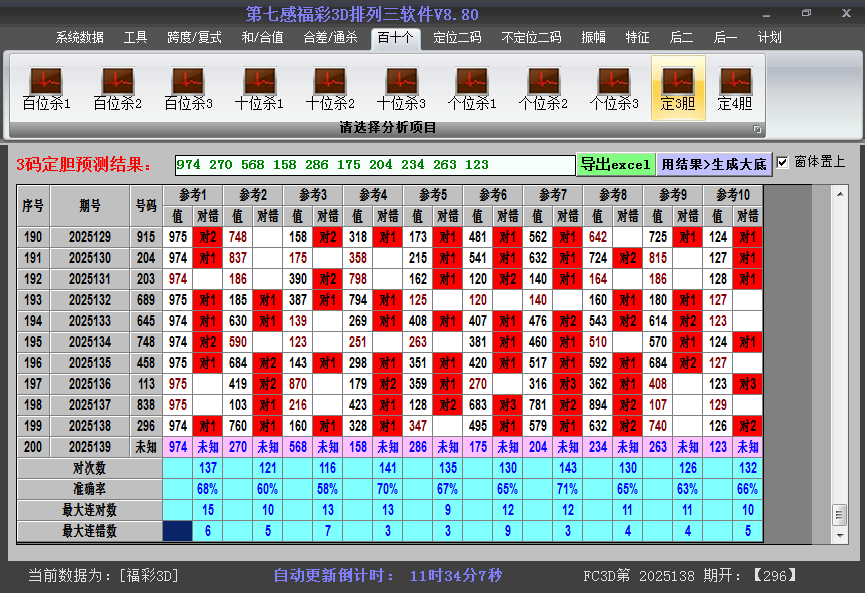Select the 百位杀1 analysis icon
Screen dimensions: 865x593
pos(46,88)
